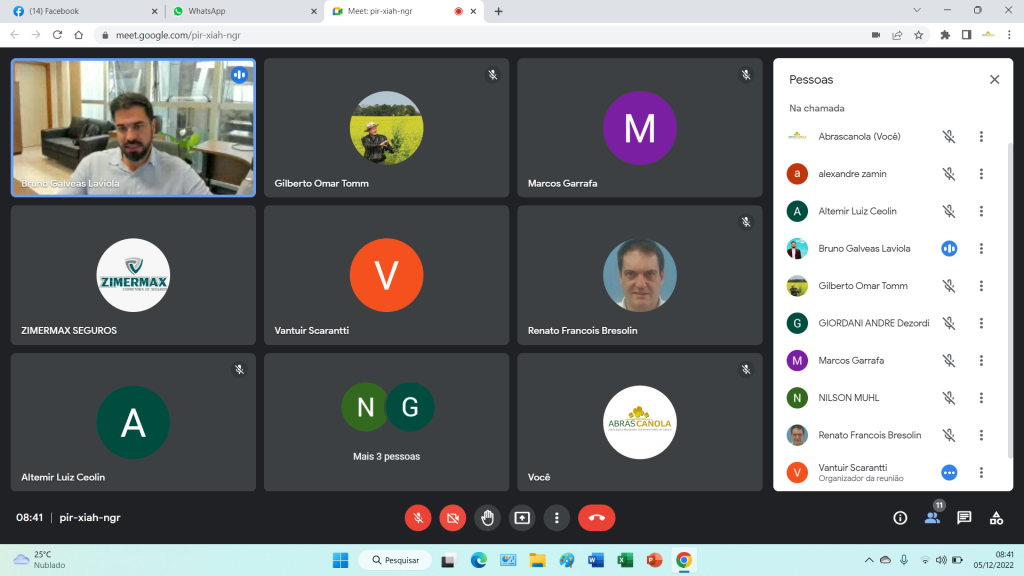
Task: Open options menu for Marcos Garrafa
Action: pos(981,361)
